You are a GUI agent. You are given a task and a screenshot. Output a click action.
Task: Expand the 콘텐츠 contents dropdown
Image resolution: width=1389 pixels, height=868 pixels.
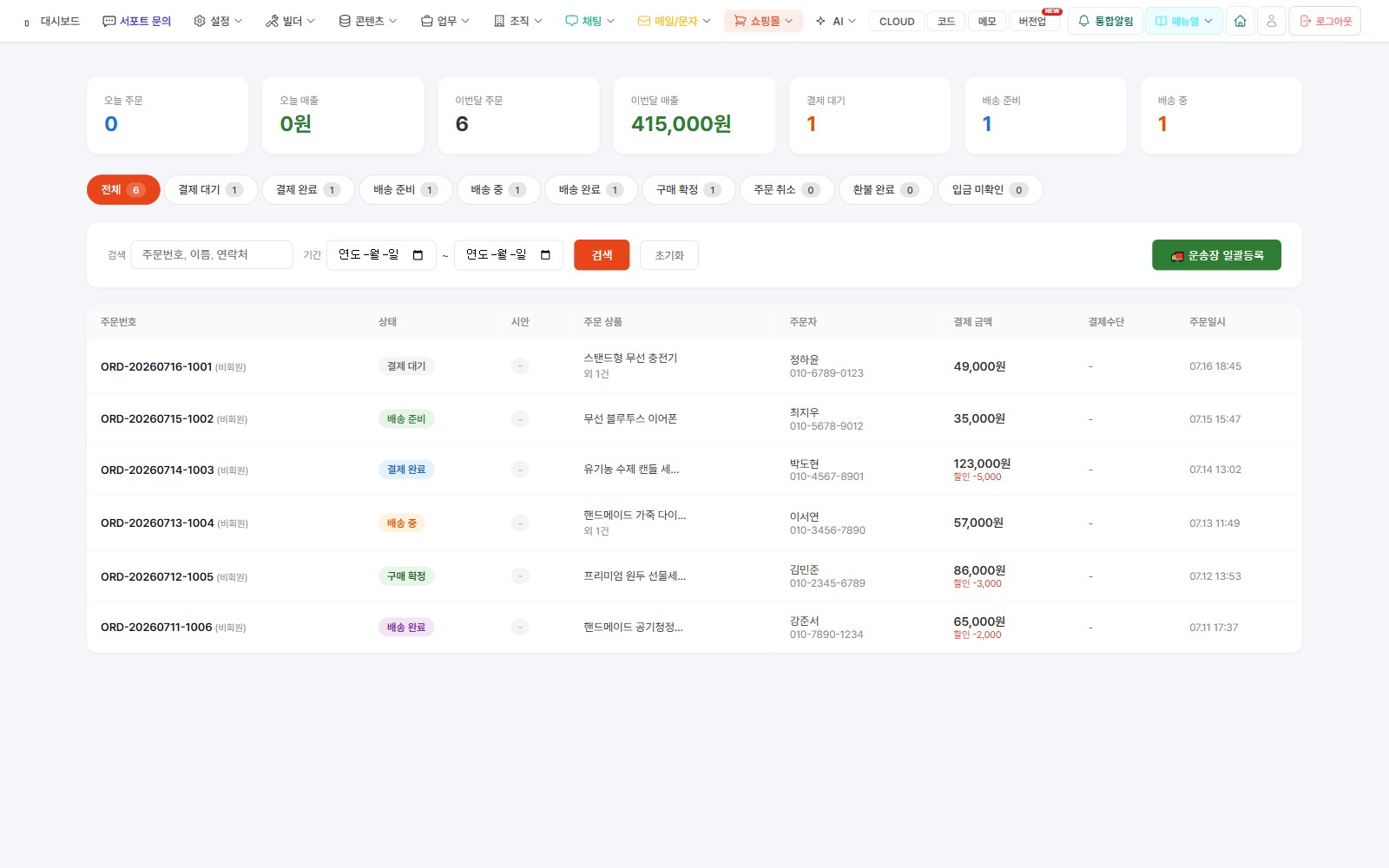tap(367, 21)
